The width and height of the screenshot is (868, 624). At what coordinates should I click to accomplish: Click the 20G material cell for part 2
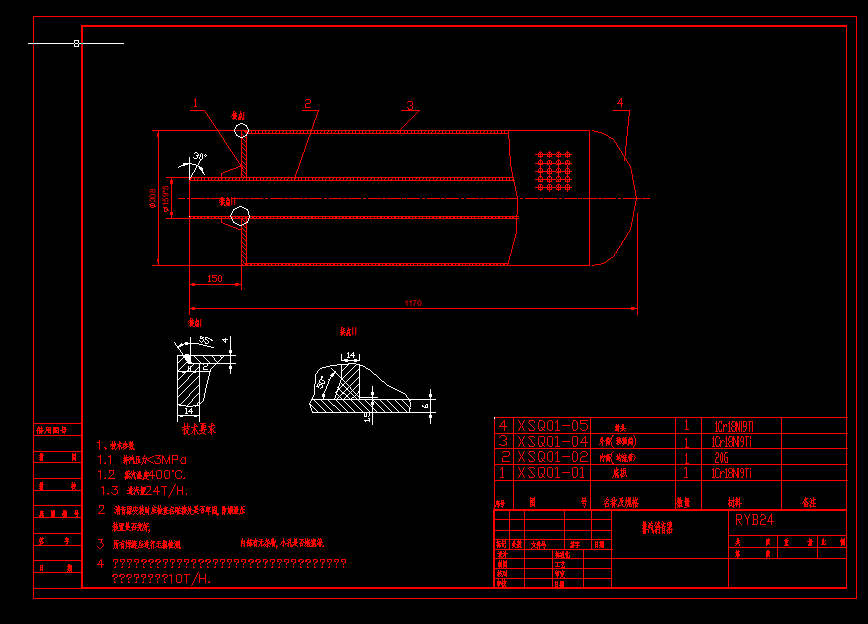coord(737,456)
